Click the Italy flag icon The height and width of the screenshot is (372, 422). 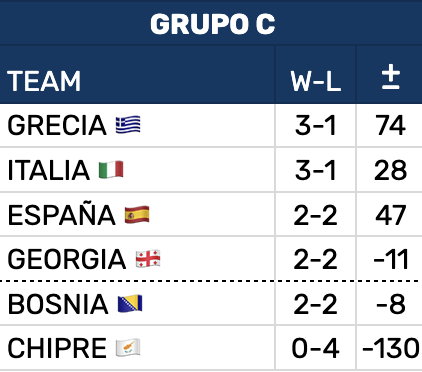pos(111,170)
